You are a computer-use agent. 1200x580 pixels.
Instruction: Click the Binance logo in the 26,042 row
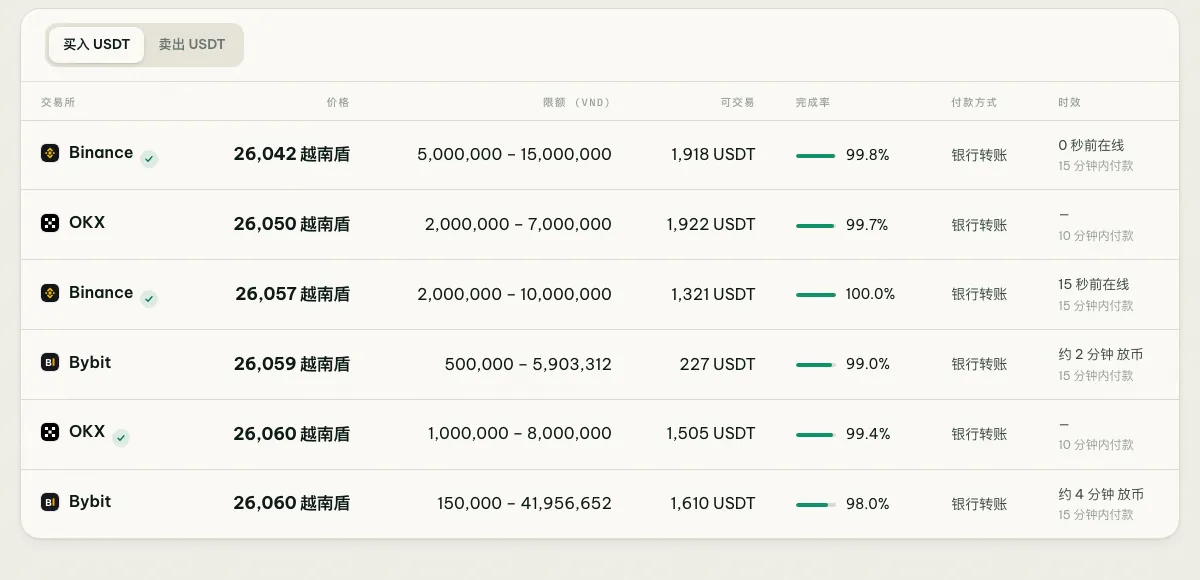[x=50, y=153]
